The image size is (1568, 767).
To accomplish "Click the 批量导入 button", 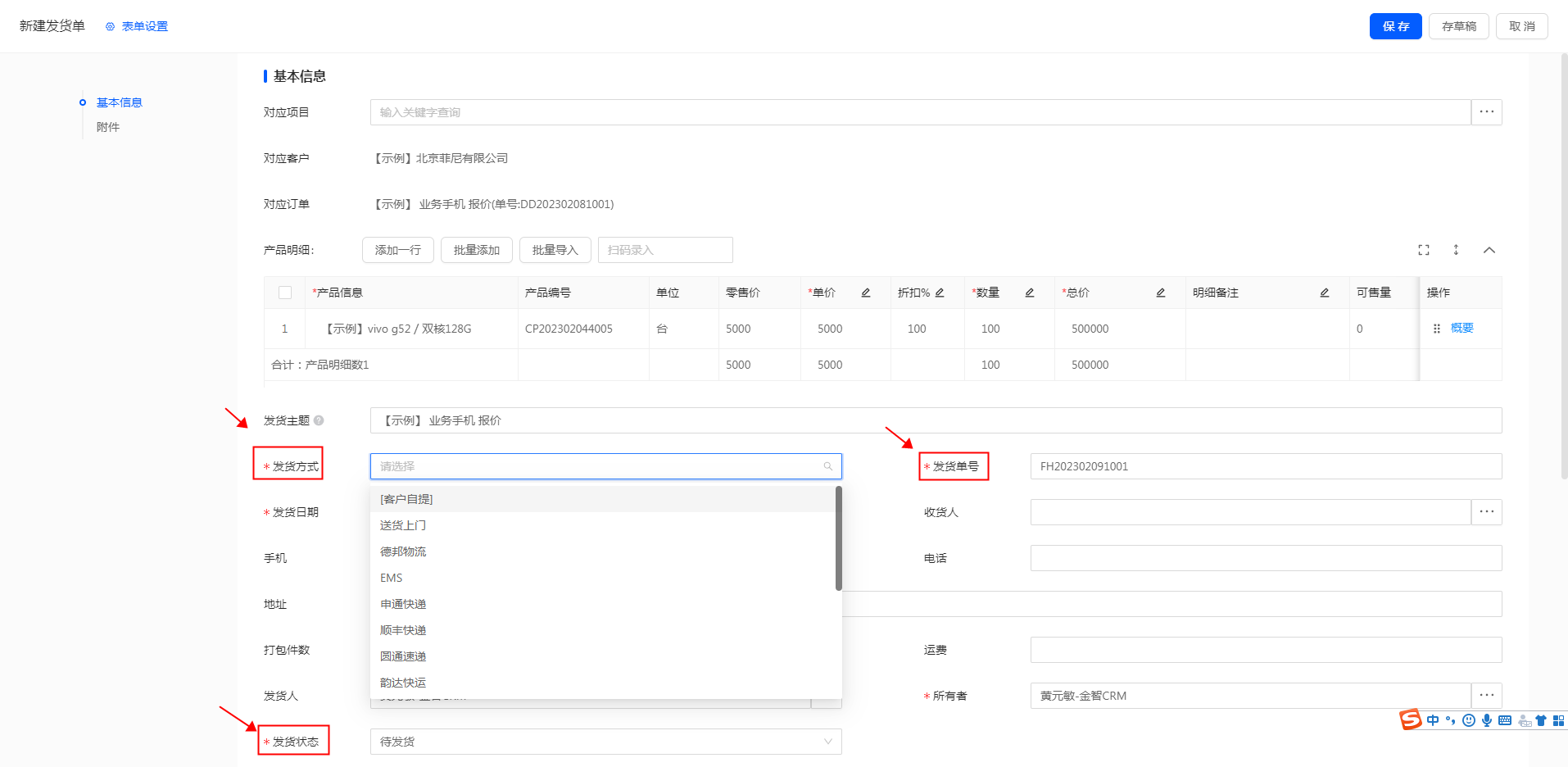I will tap(555, 250).
